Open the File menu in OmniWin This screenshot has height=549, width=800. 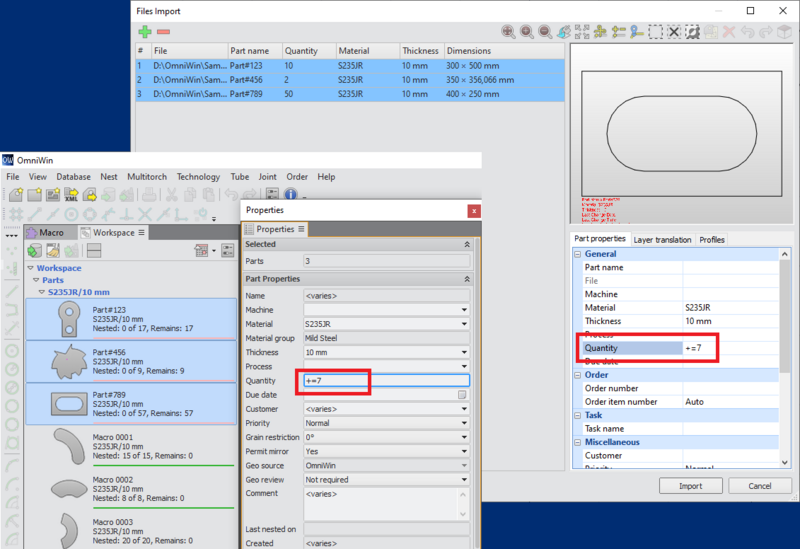pyautogui.click(x=13, y=177)
